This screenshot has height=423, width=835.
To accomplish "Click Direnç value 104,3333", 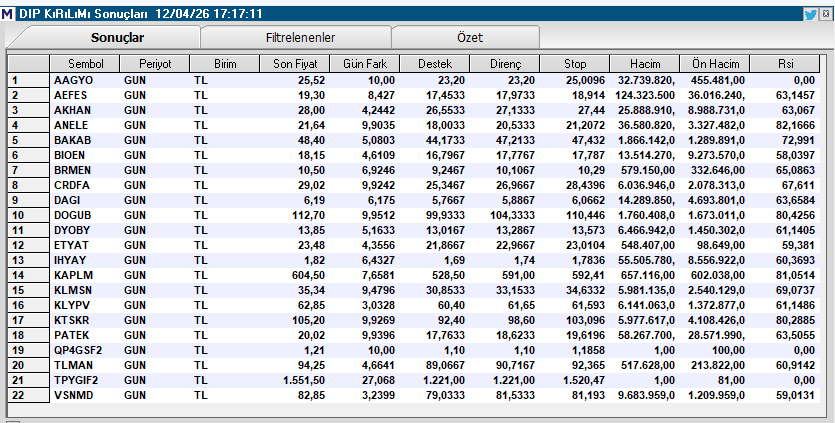I will tap(512, 215).
